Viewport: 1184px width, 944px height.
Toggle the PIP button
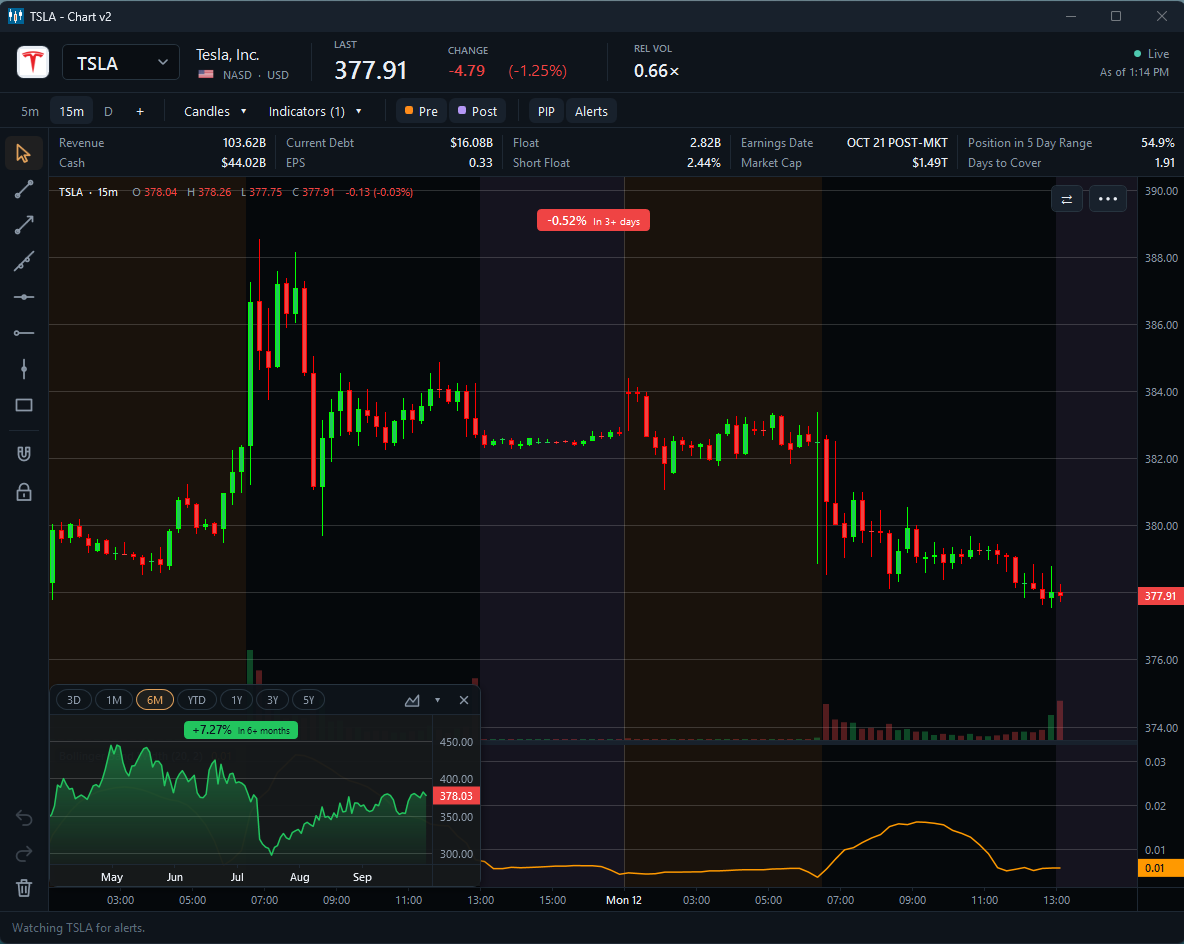tap(546, 111)
